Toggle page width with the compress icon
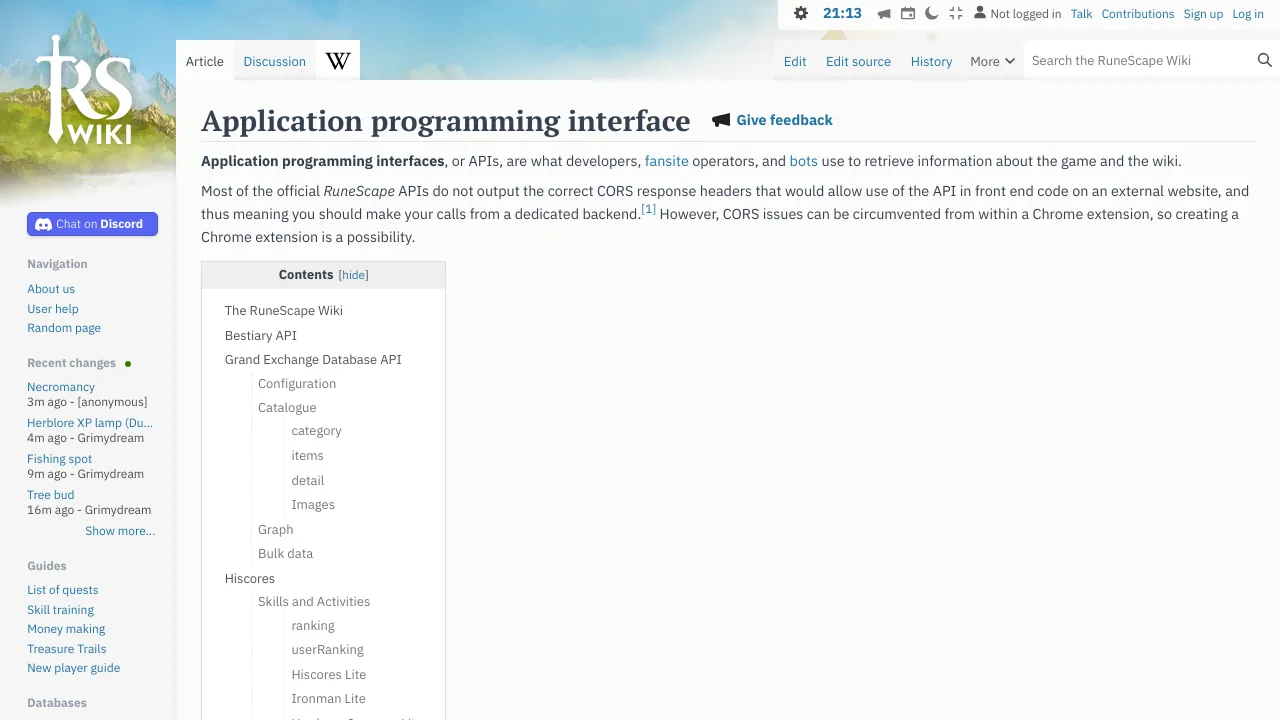Screen dimensions: 1280x720 956,13
